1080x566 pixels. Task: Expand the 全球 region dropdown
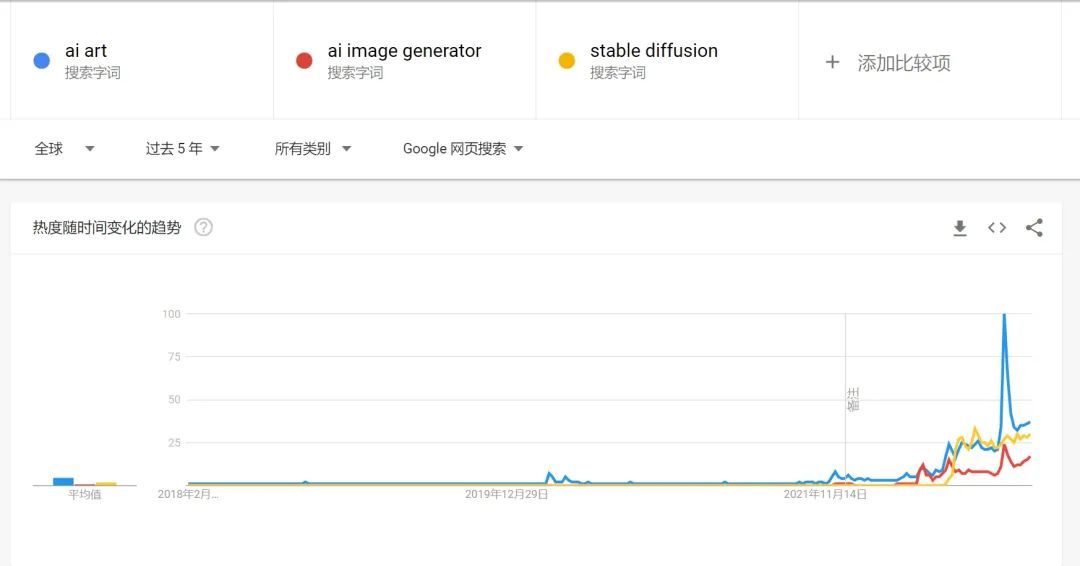pyautogui.click(x=65, y=149)
